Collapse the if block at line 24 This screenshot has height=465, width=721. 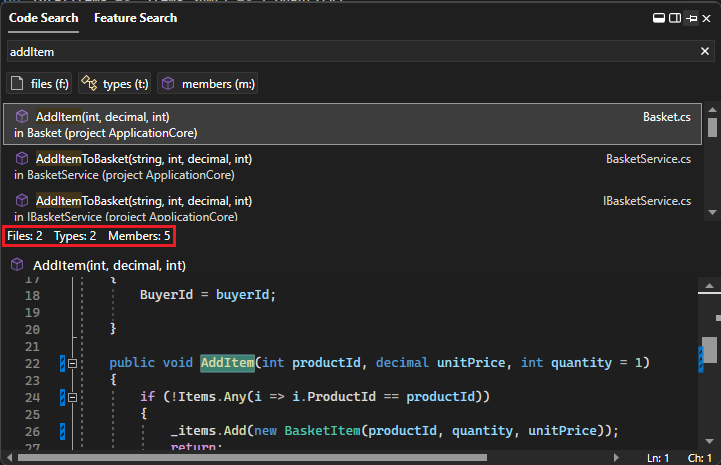pyautogui.click(x=72, y=397)
